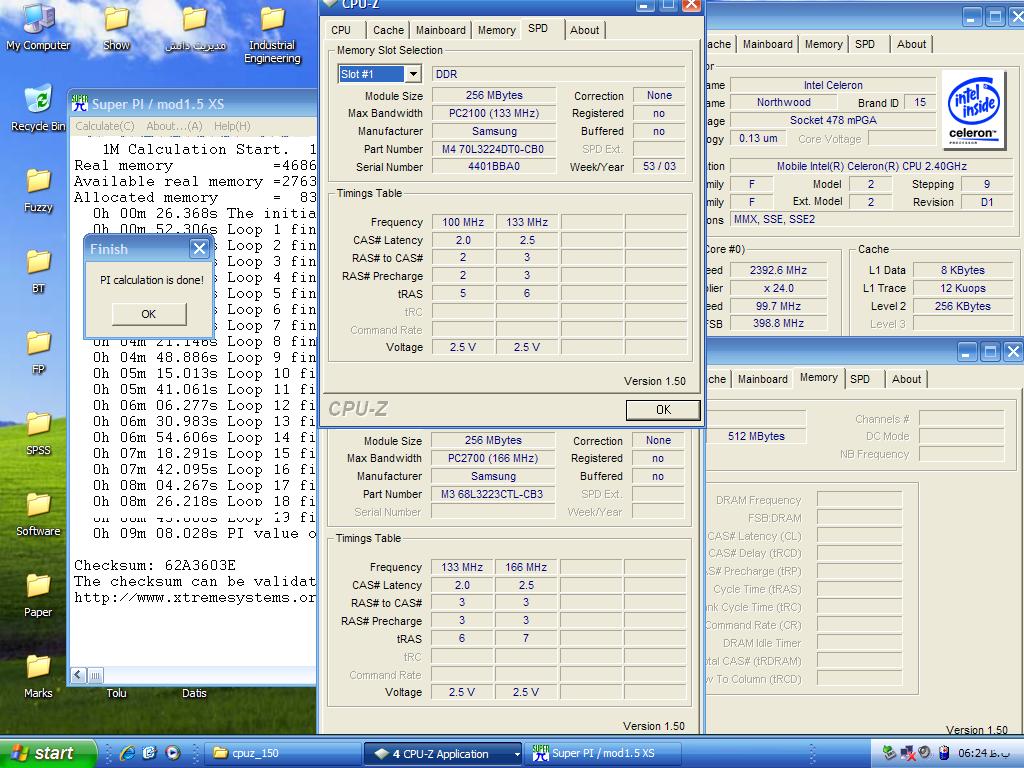Click the battery icon in system tray
Image resolution: width=1024 pixels, height=768 pixels.
point(943,753)
